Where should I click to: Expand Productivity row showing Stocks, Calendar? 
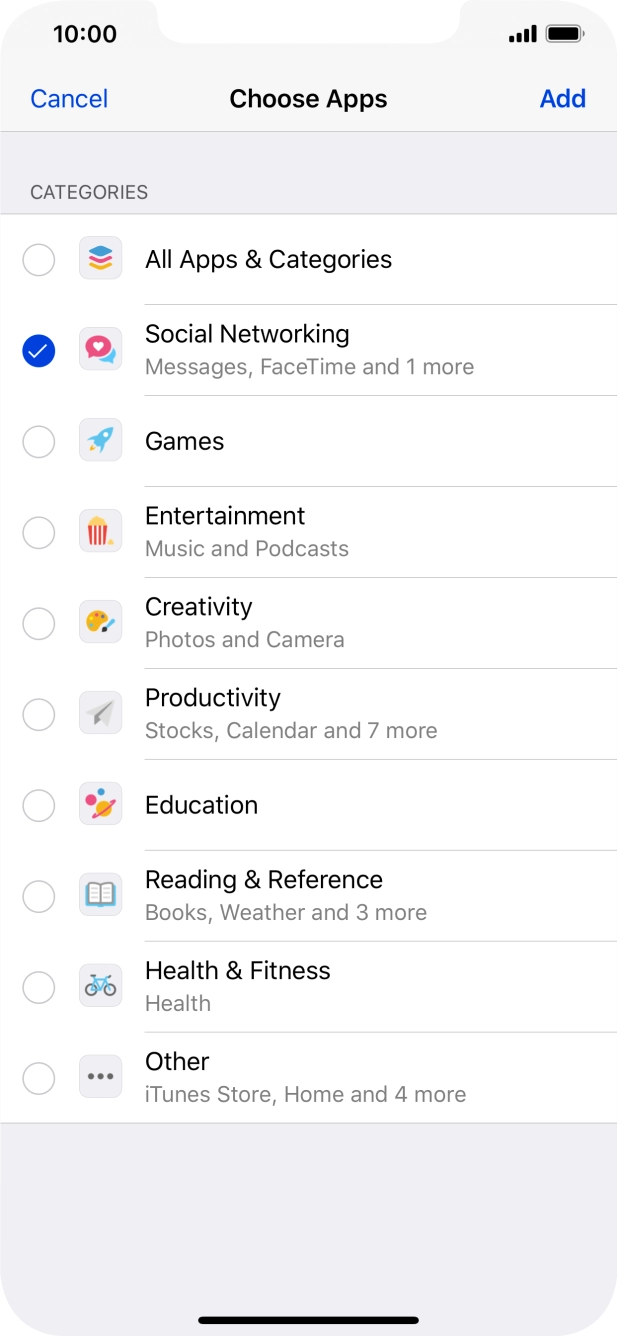[x=291, y=714]
